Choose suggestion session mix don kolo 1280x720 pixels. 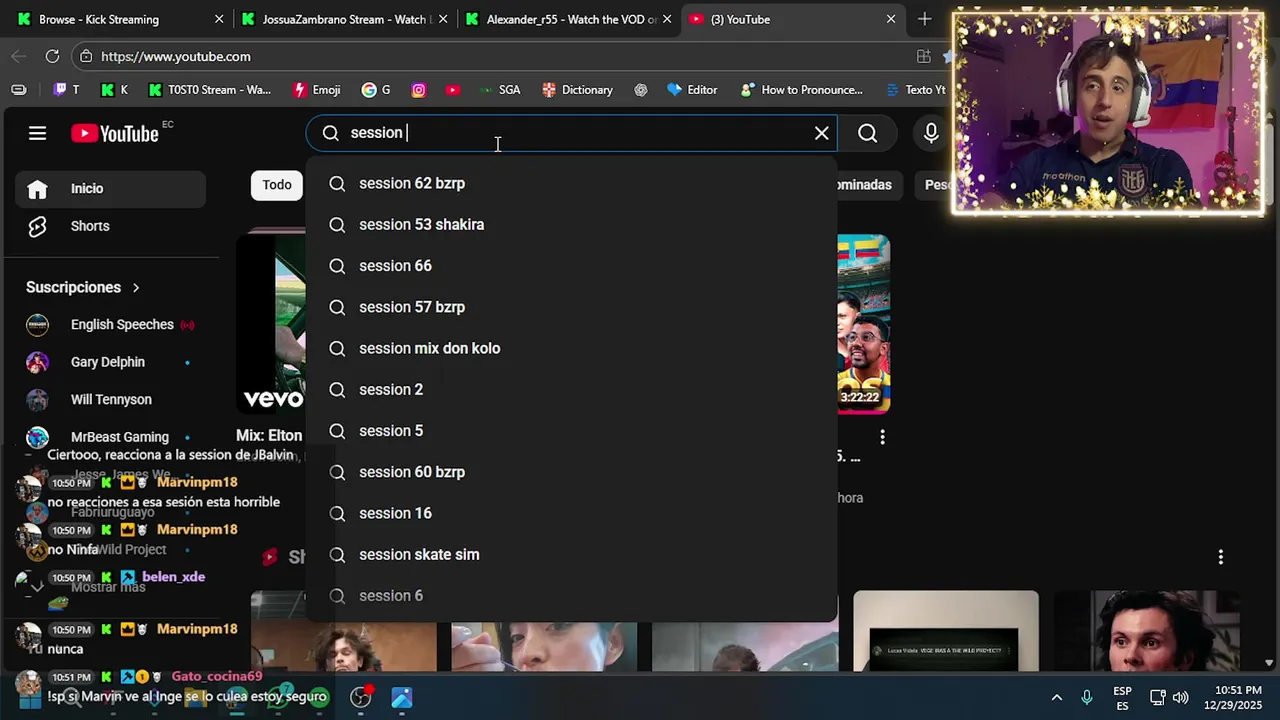[x=571, y=349]
